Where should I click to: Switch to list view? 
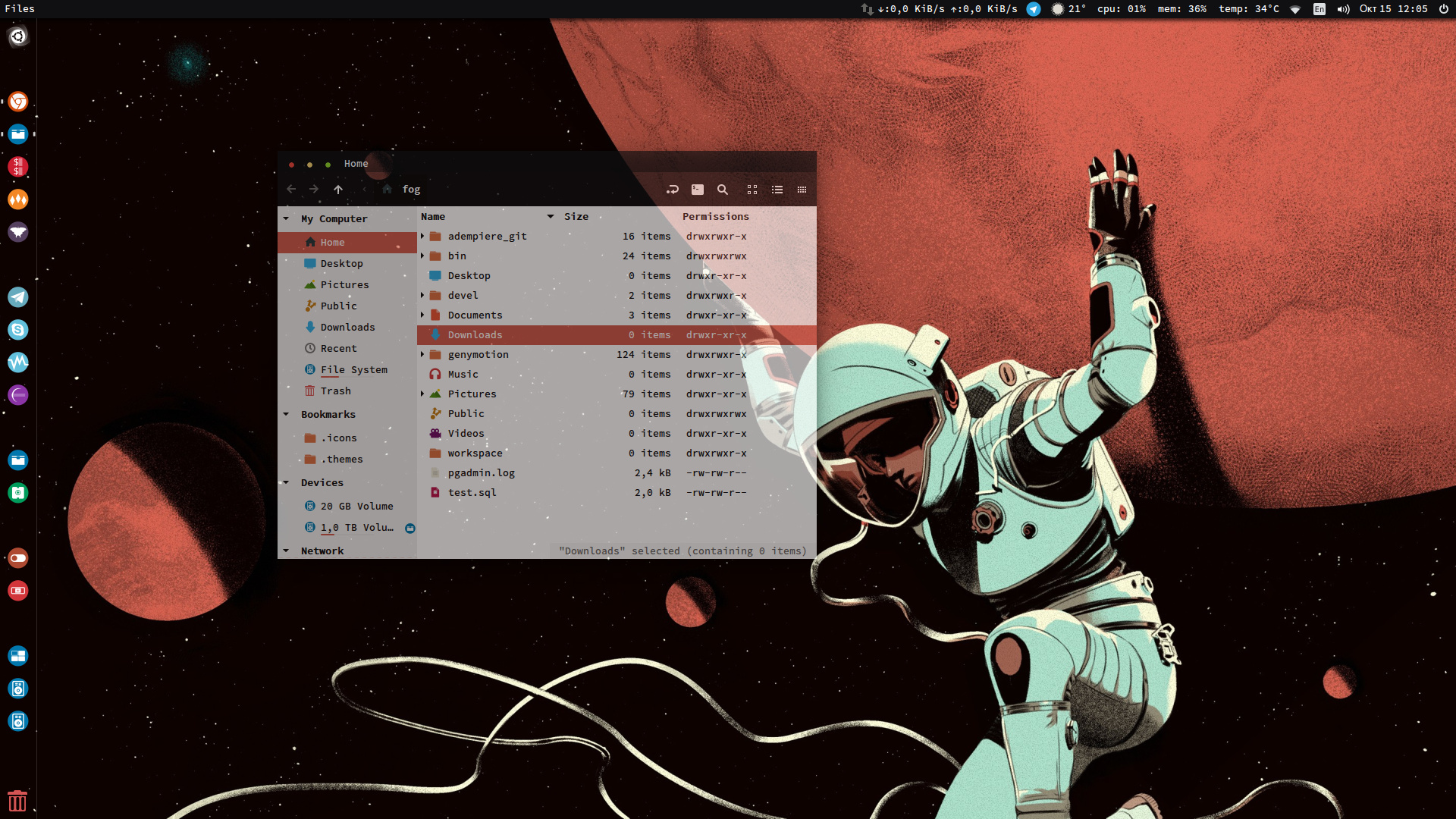[777, 190]
